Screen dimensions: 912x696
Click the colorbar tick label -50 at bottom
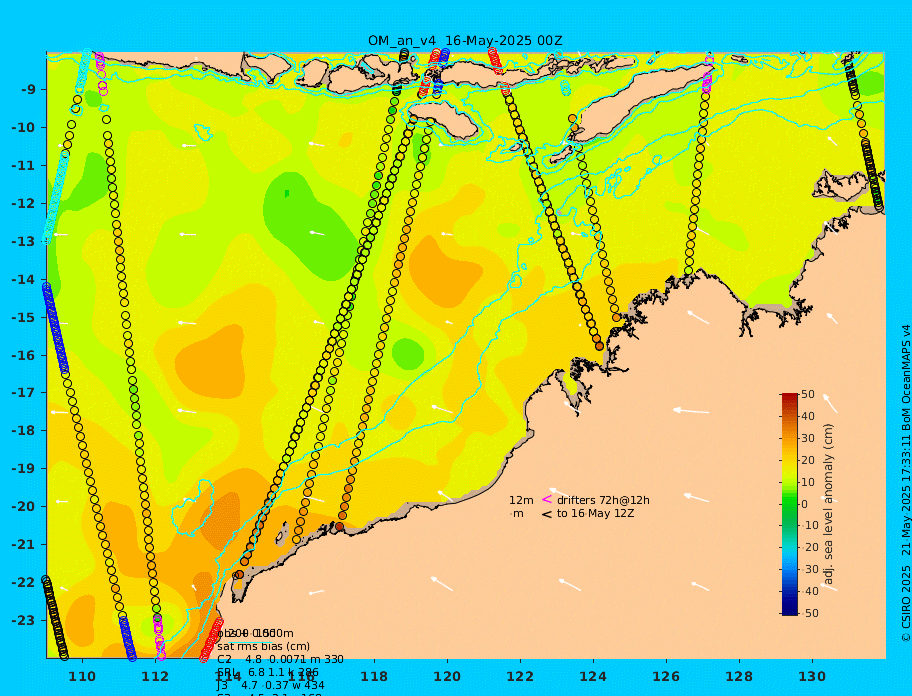tap(810, 613)
